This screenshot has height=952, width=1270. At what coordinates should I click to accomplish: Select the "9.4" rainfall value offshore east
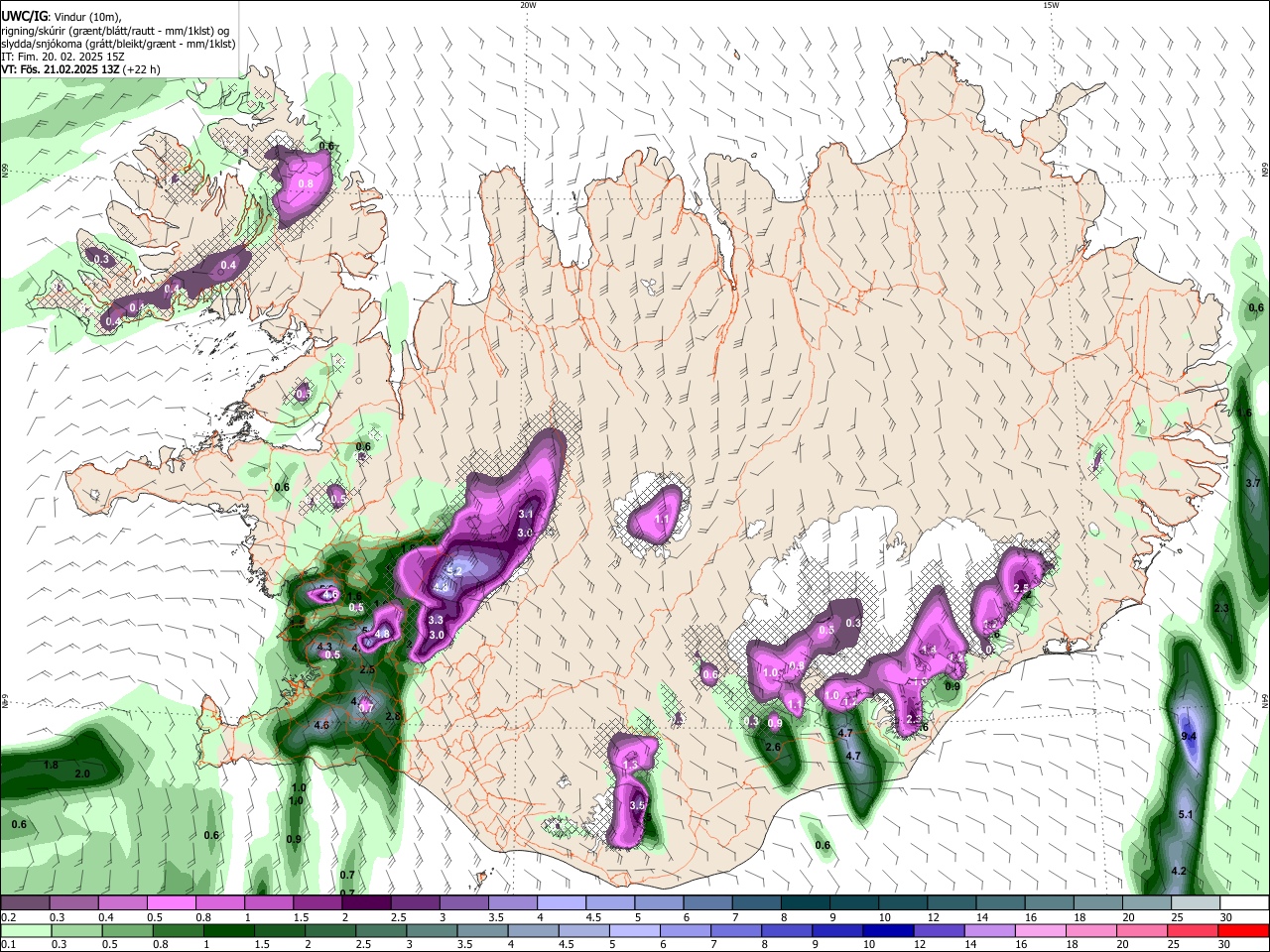coord(1189,736)
